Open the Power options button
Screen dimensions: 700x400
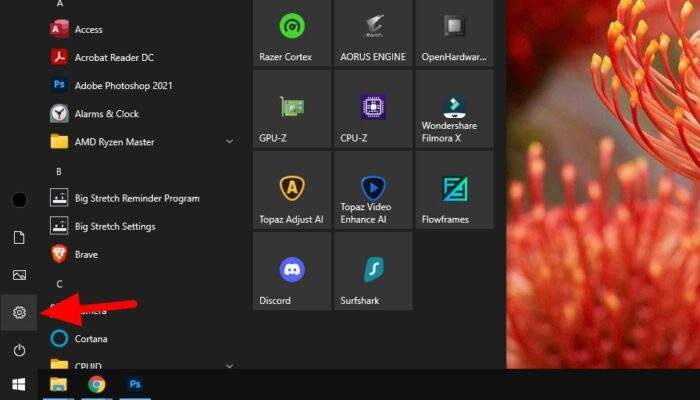point(19,350)
